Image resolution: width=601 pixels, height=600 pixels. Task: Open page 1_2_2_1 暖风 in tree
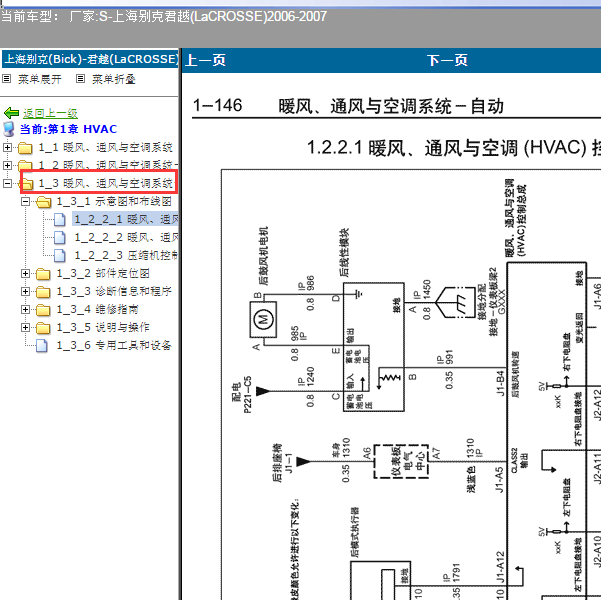tap(125, 220)
